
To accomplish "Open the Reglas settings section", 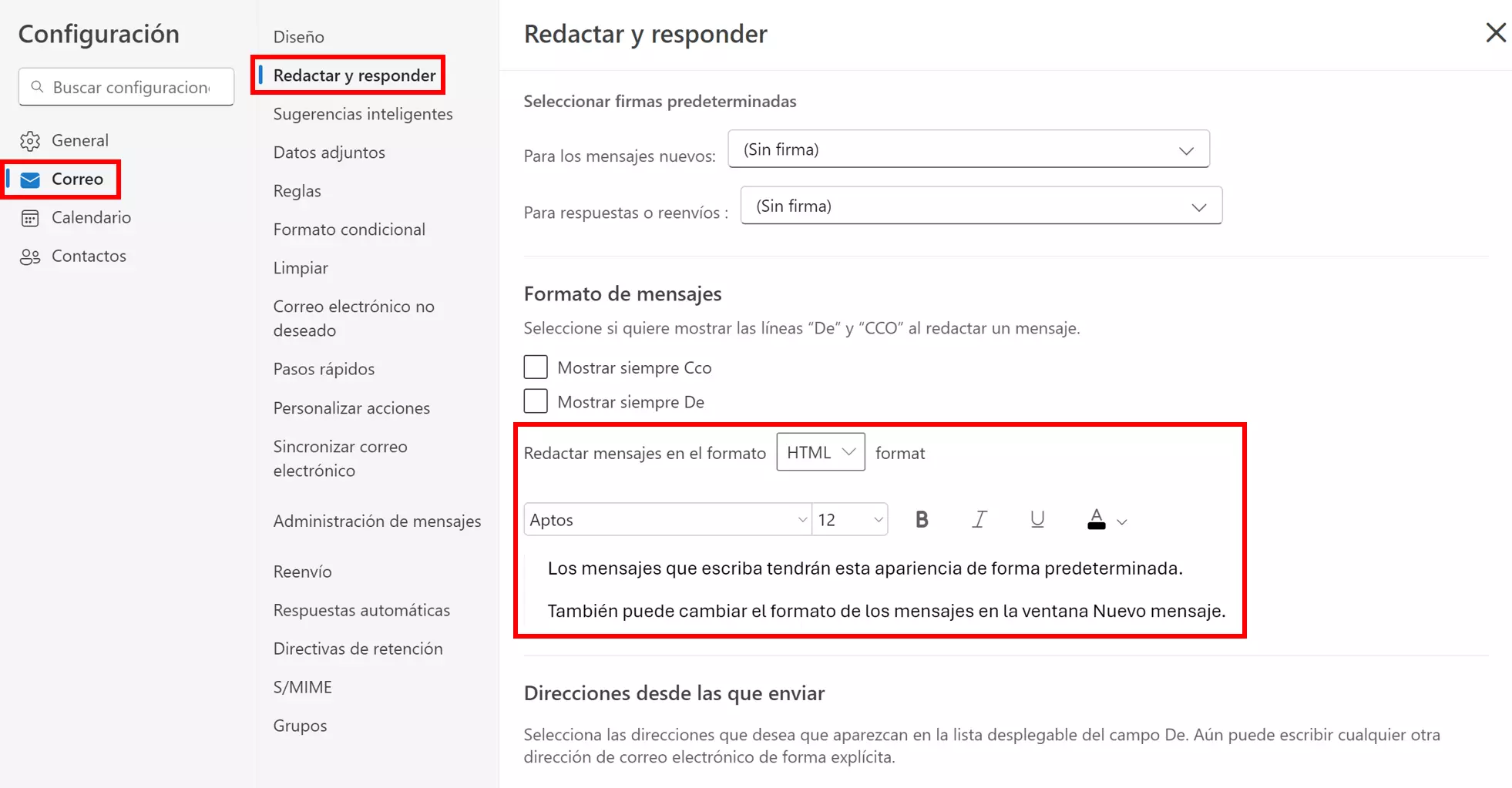I will click(297, 191).
